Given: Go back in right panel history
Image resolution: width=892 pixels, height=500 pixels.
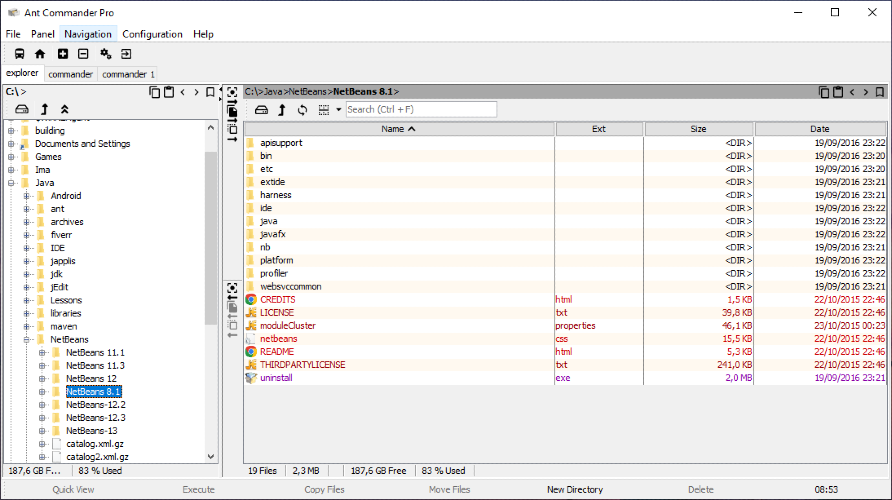Looking at the screenshot, I should tap(852, 92).
